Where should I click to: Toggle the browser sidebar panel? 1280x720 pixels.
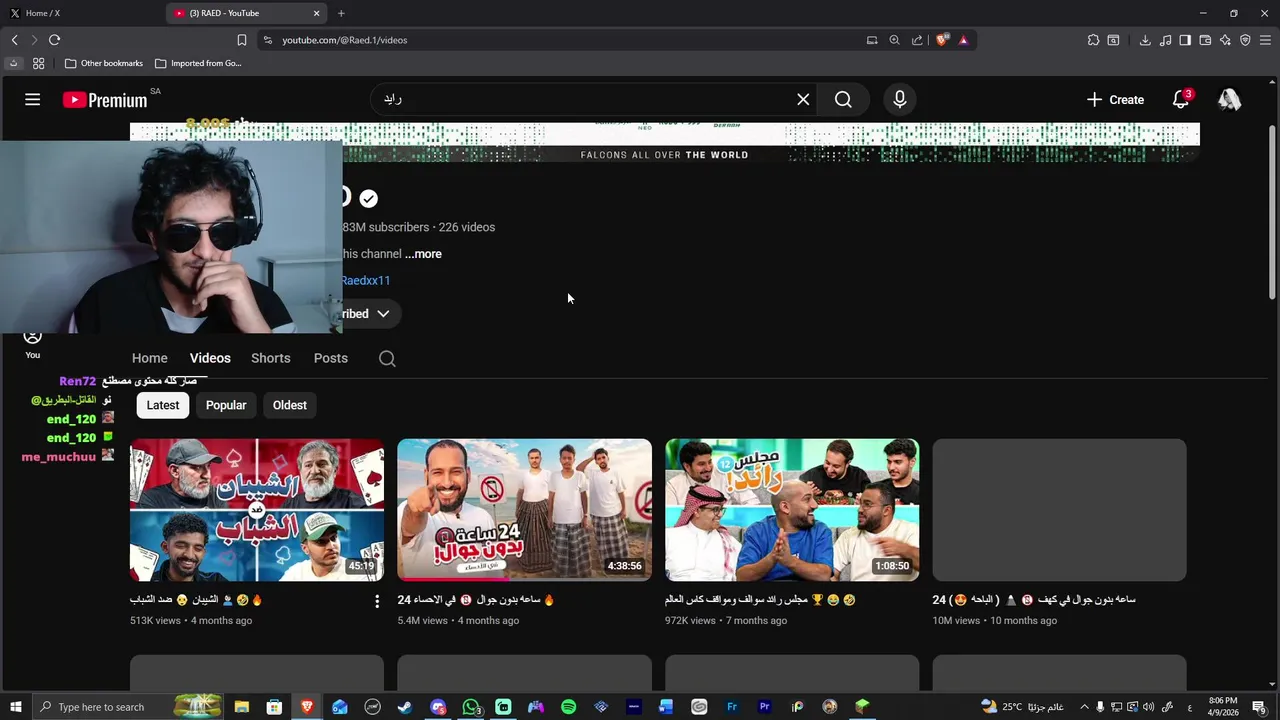coord(1185,40)
